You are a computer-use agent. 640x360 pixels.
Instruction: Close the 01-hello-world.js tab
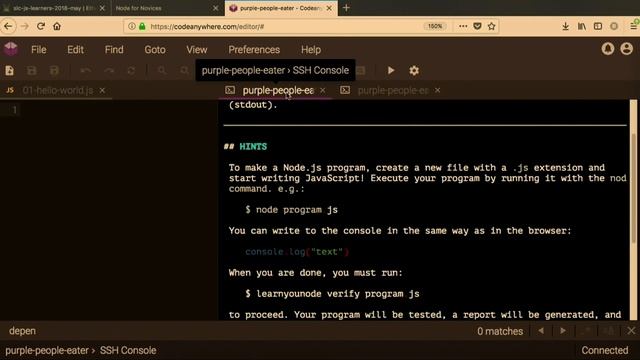[102, 90]
